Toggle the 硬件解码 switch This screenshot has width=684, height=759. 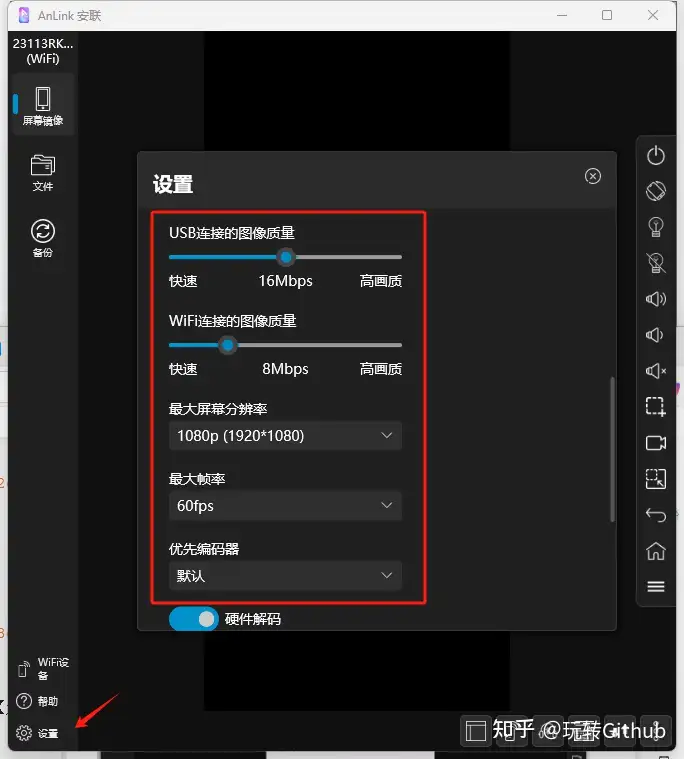point(193,619)
